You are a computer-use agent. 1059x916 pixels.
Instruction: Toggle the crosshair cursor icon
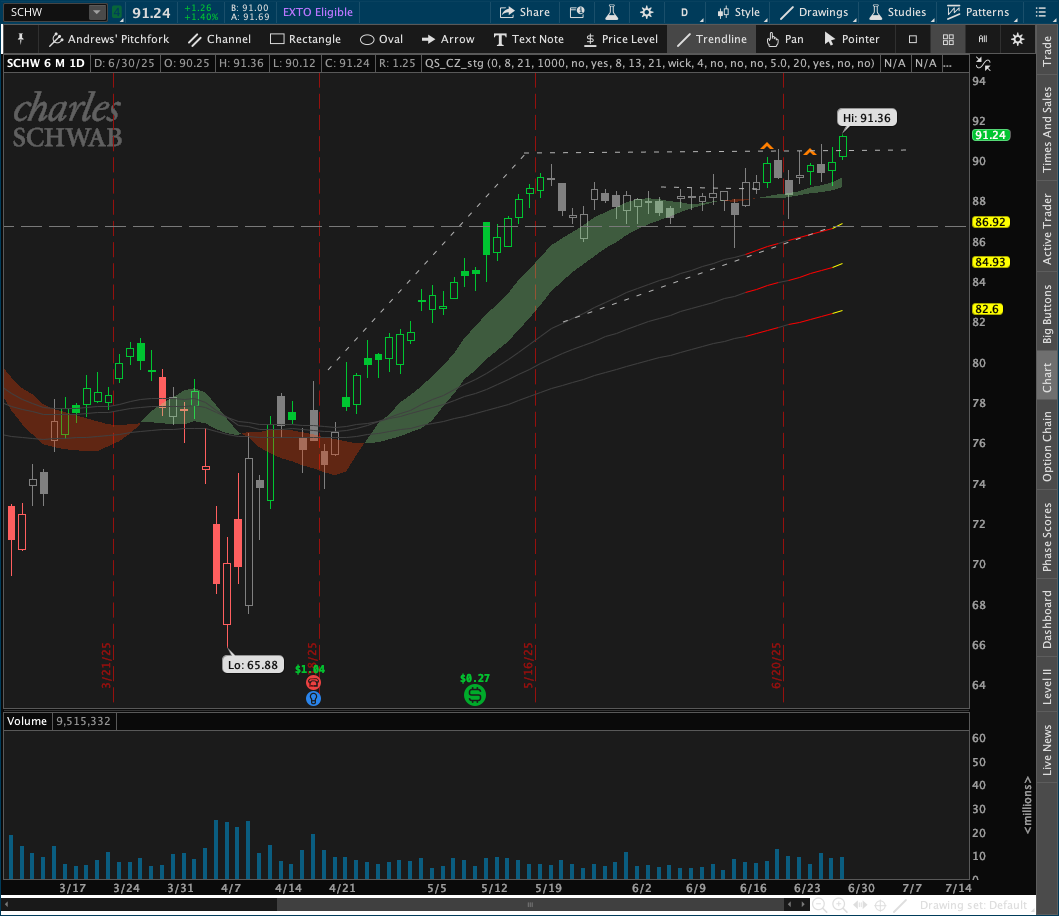point(880,905)
